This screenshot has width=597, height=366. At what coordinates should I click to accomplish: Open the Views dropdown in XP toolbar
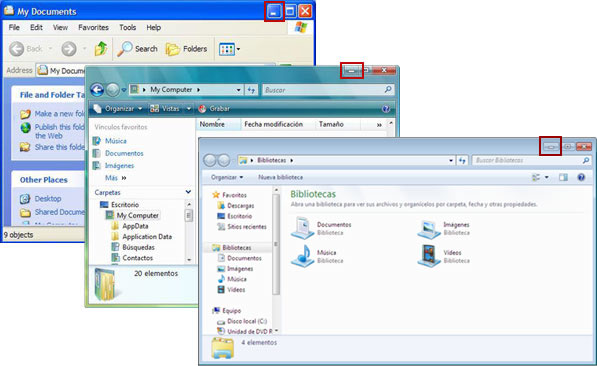point(229,49)
